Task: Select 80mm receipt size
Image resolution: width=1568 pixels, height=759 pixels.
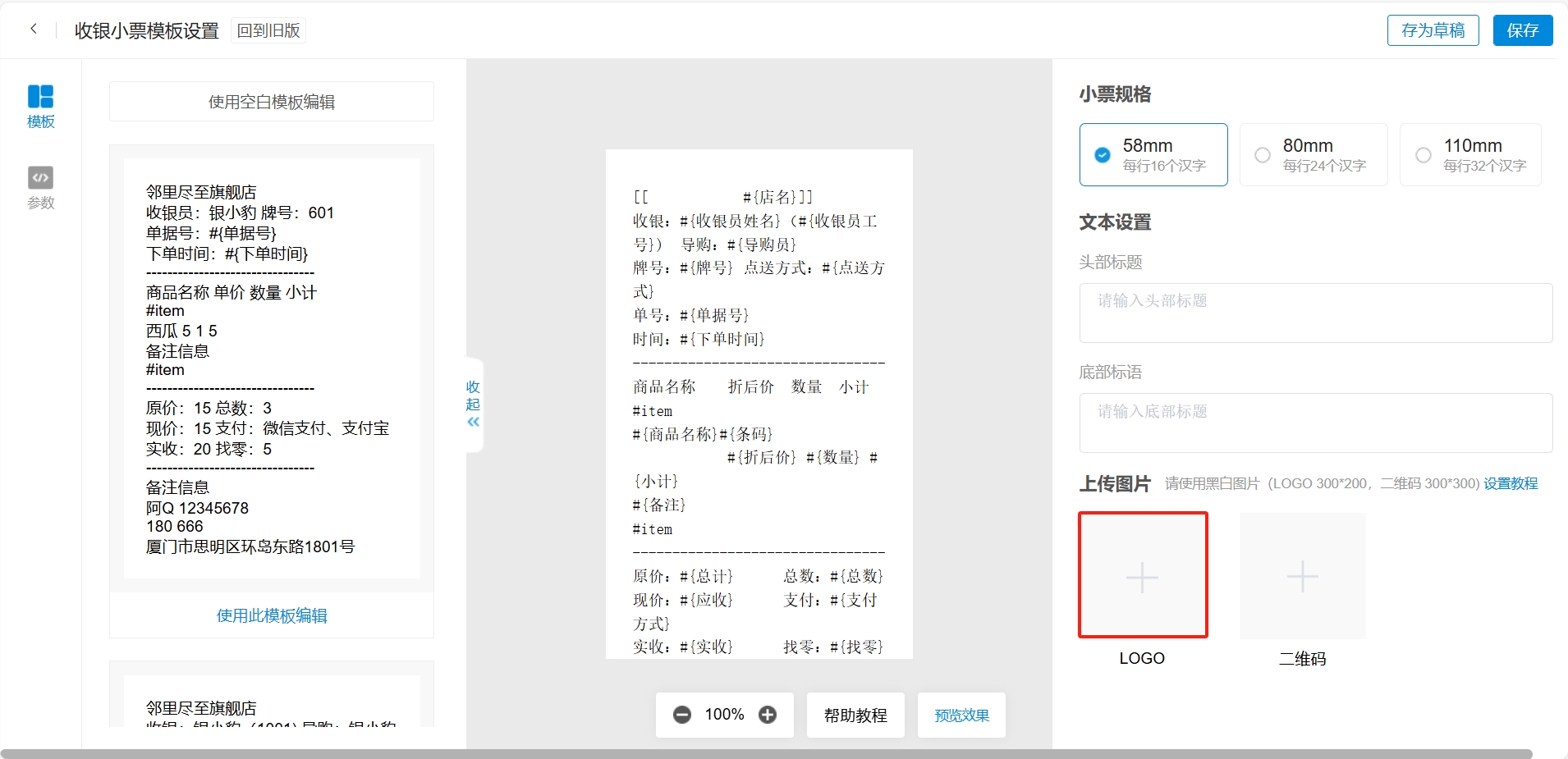Action: pyautogui.click(x=1313, y=154)
